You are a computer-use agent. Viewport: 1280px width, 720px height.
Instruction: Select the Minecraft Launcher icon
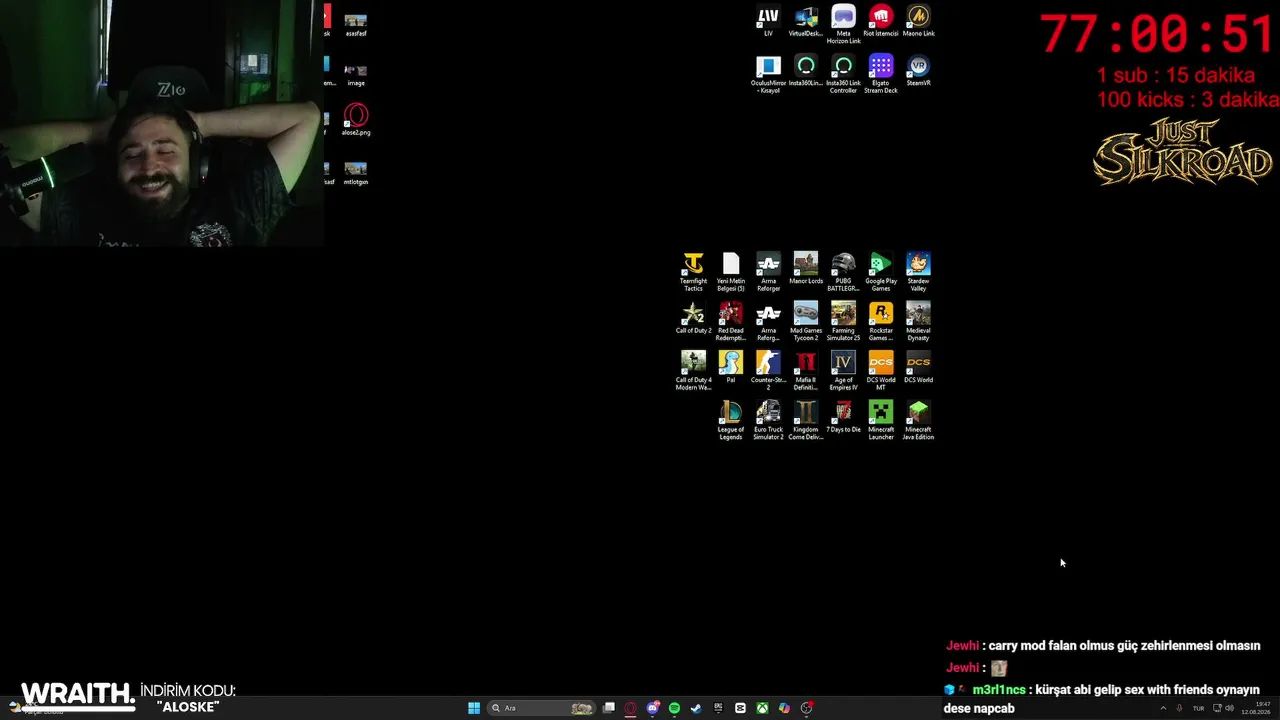click(881, 421)
